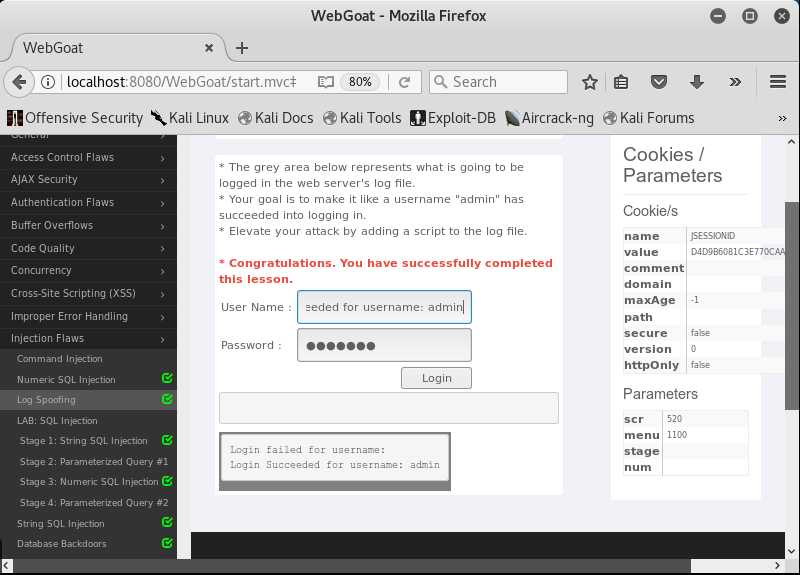The width and height of the screenshot is (800, 575).
Task: Click the User Name input field
Action: tap(384, 307)
